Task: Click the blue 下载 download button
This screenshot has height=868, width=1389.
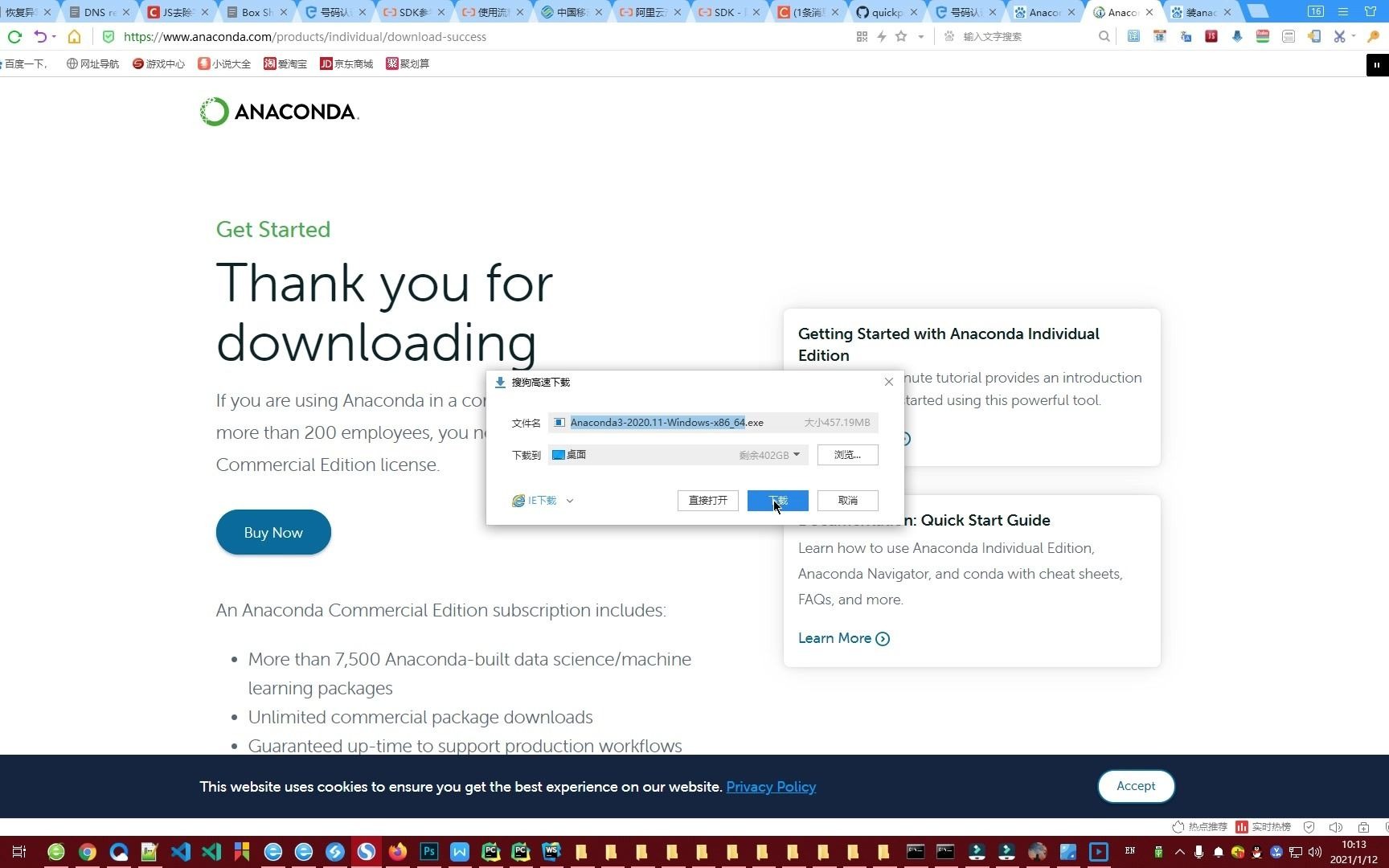Action: pos(777,501)
